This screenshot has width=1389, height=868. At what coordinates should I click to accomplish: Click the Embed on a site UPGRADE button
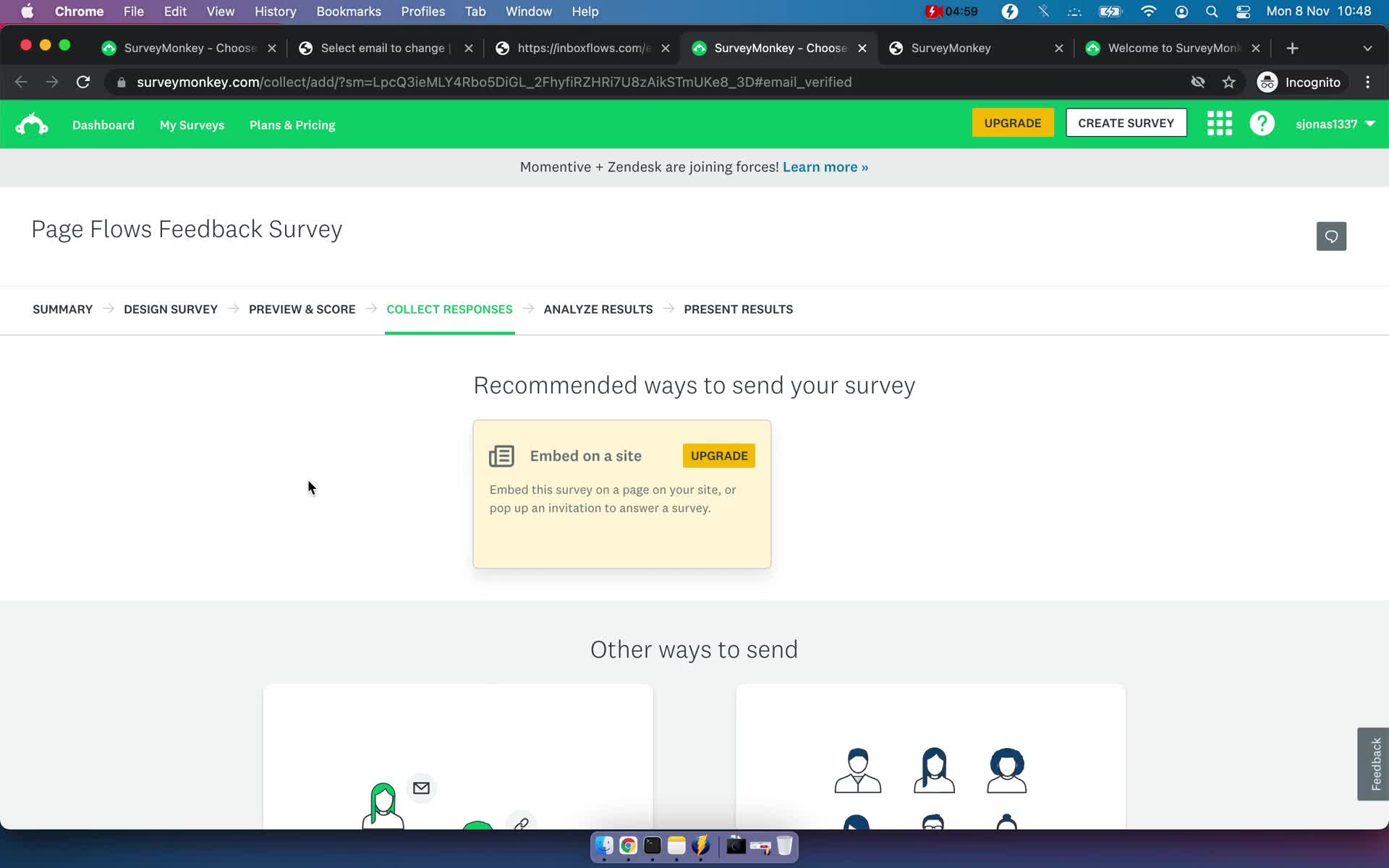[719, 455]
